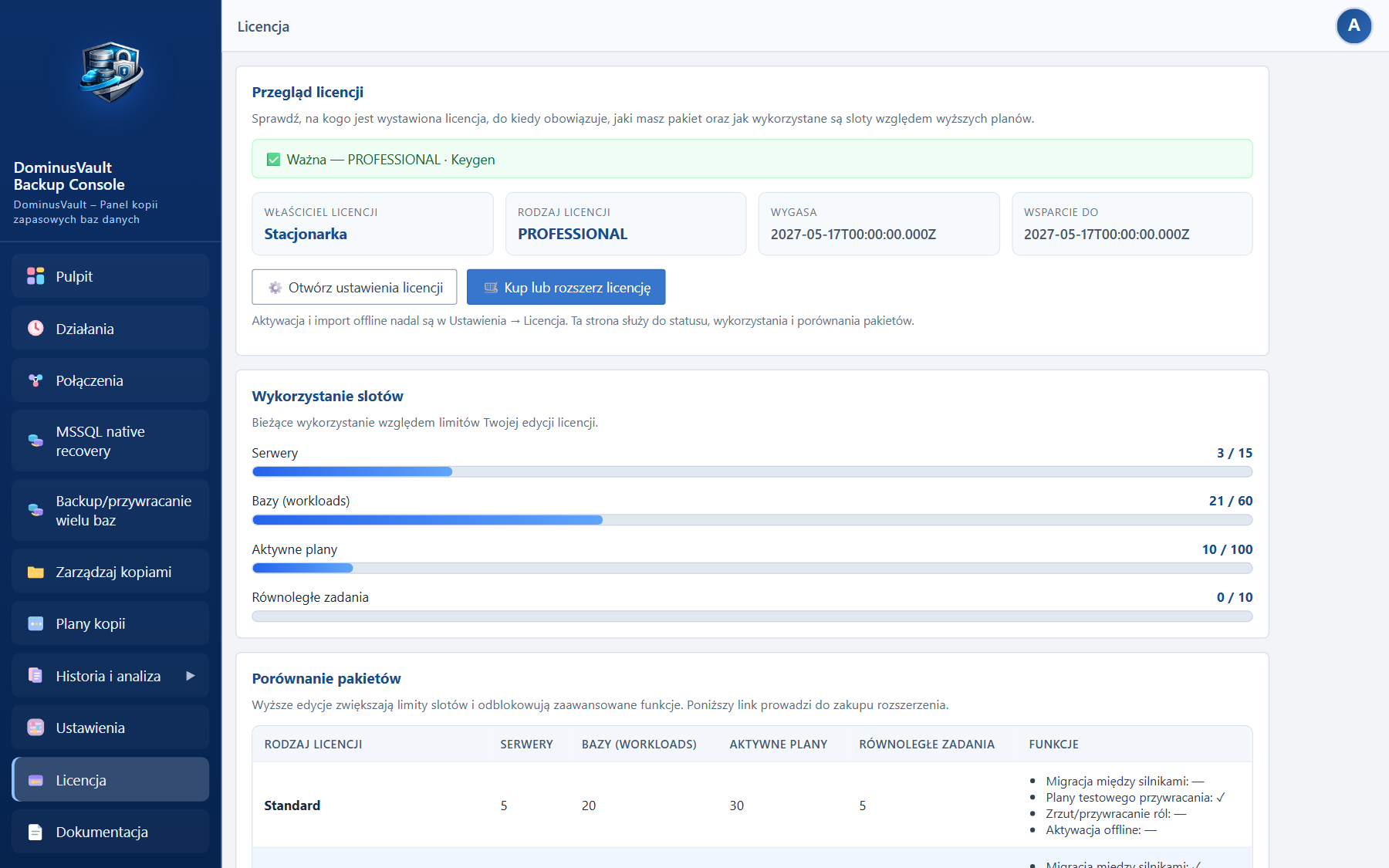This screenshot has width=1389, height=868.
Task: Click the Backup/przywracanie wielu baz icon
Action: (35, 510)
